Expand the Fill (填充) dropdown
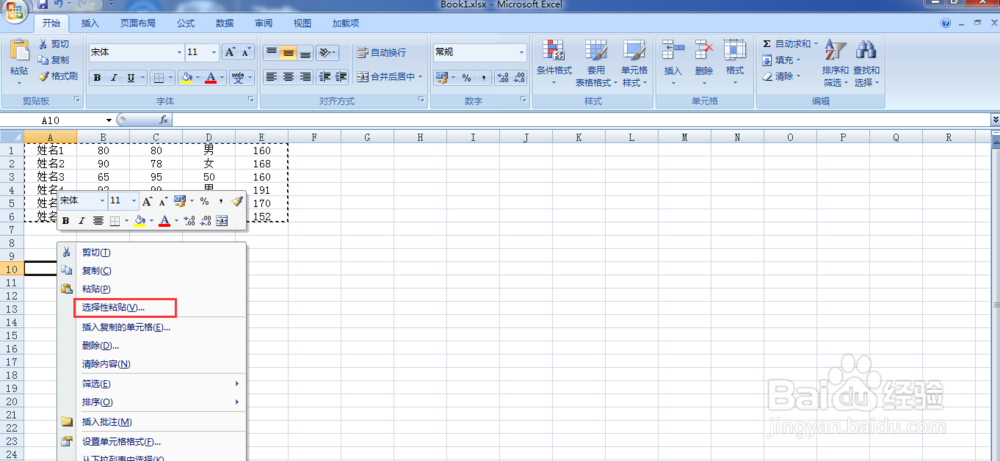This screenshot has height=461, width=1000. 798,61
